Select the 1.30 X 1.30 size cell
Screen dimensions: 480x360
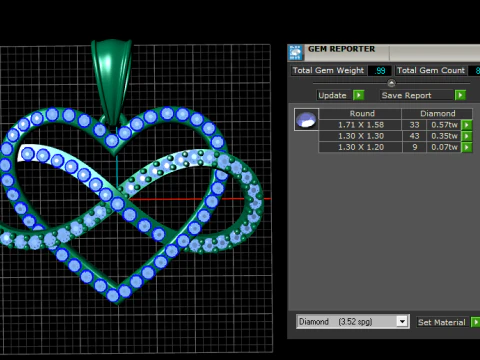pos(360,136)
